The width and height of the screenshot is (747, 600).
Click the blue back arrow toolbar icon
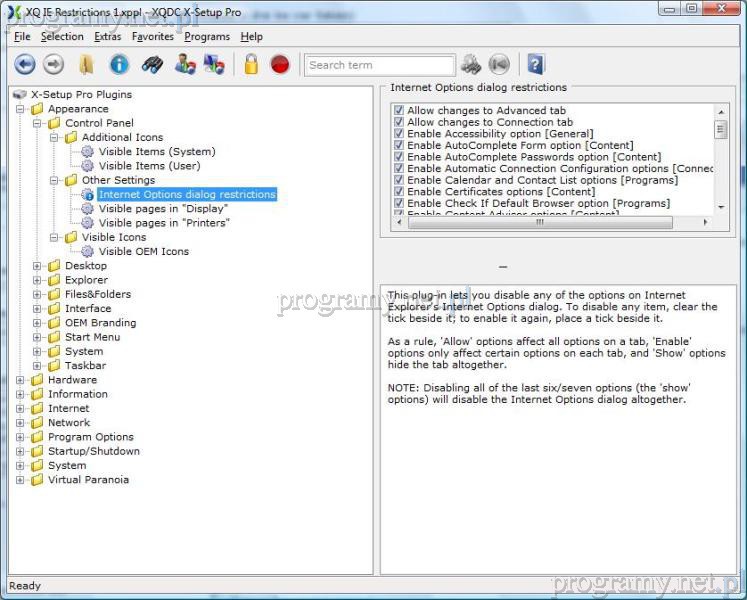click(x=25, y=65)
